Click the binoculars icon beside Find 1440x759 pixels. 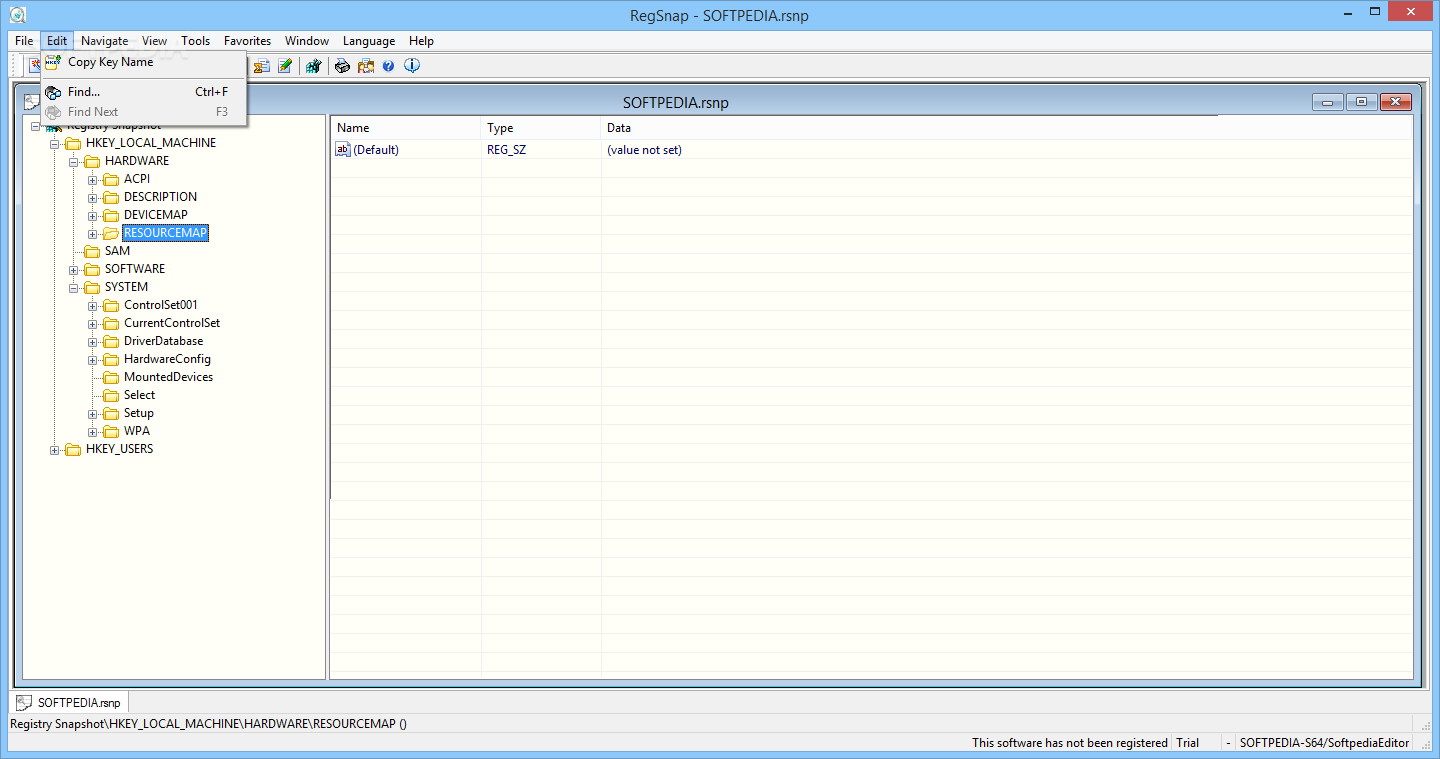53,92
